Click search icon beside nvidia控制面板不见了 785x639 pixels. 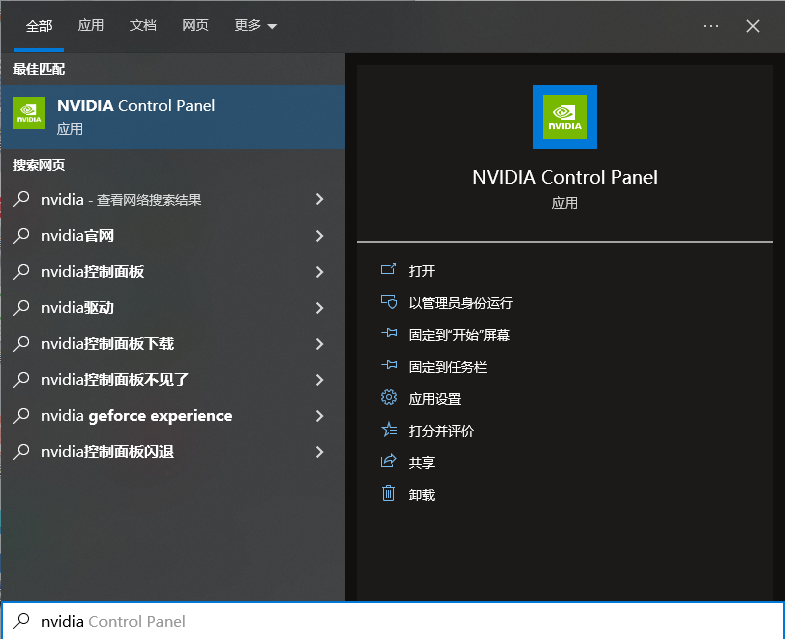[x=22, y=380]
